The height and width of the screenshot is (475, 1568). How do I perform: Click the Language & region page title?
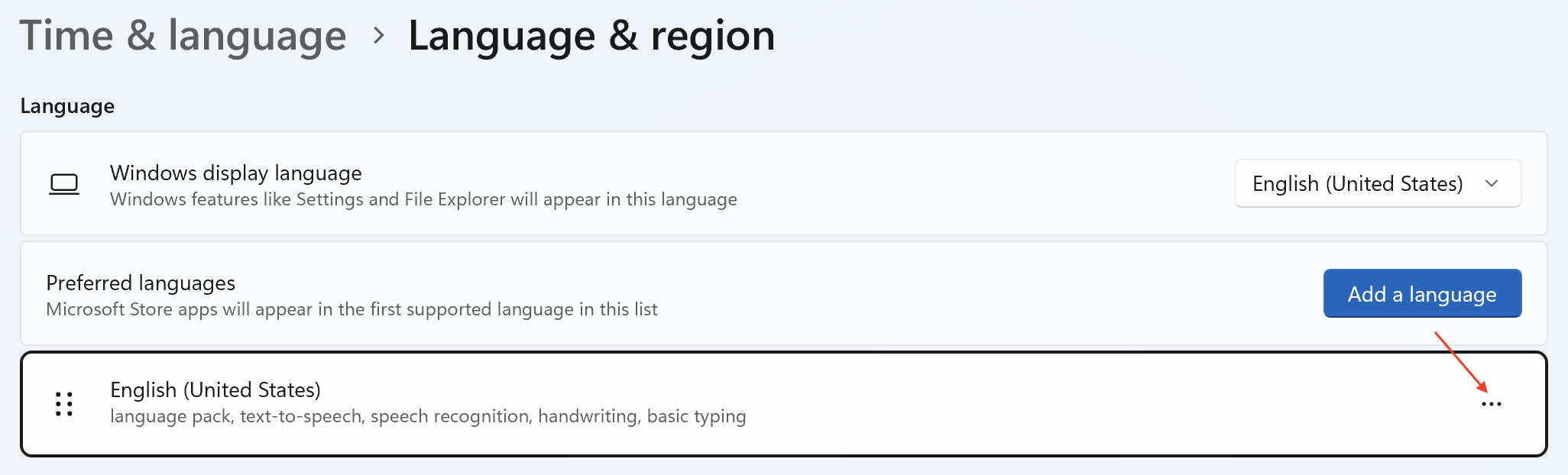tap(591, 35)
